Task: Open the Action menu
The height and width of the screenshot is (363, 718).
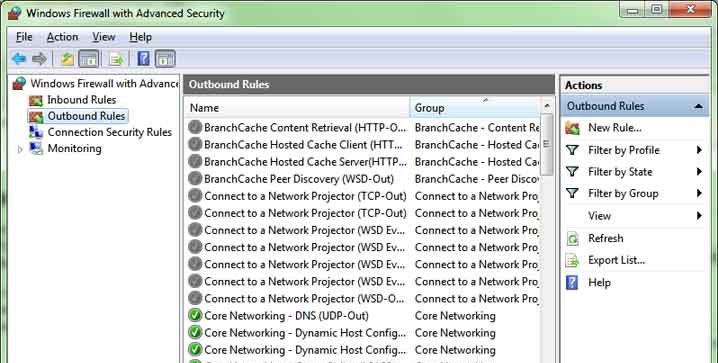Action: point(62,37)
